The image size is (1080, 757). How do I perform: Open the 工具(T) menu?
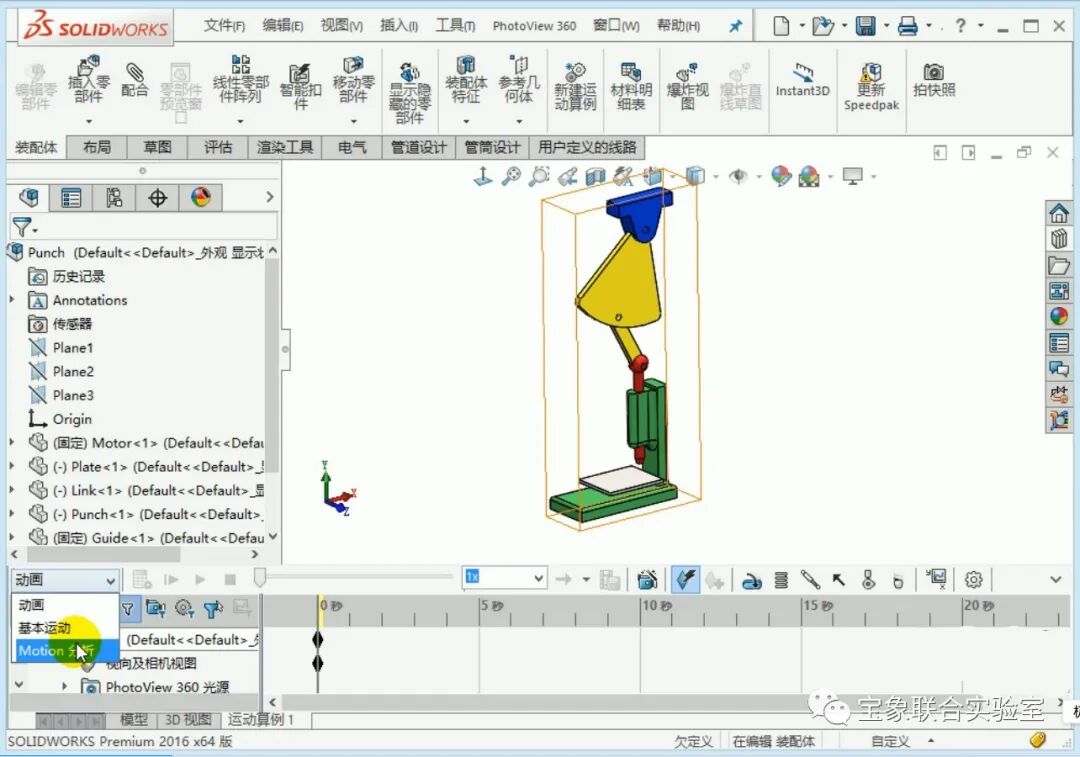(x=455, y=25)
